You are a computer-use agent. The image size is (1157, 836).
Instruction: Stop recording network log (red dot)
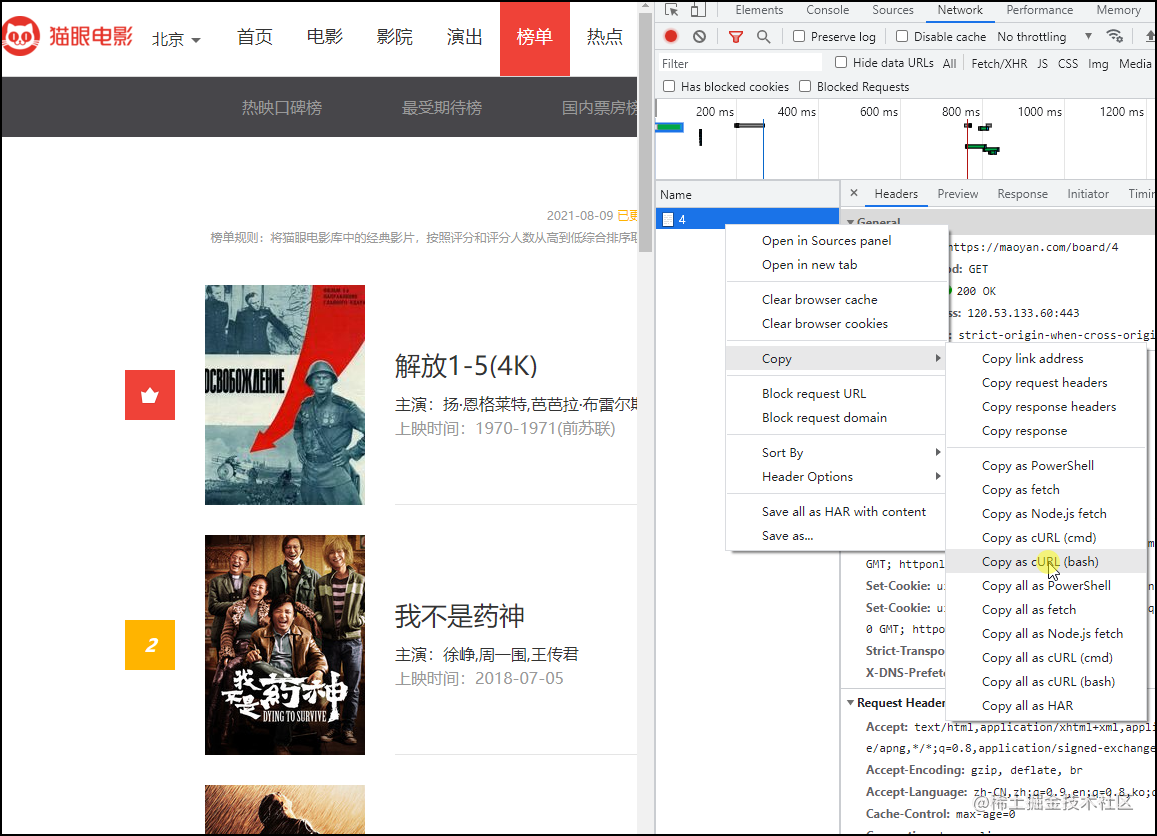tap(671, 36)
